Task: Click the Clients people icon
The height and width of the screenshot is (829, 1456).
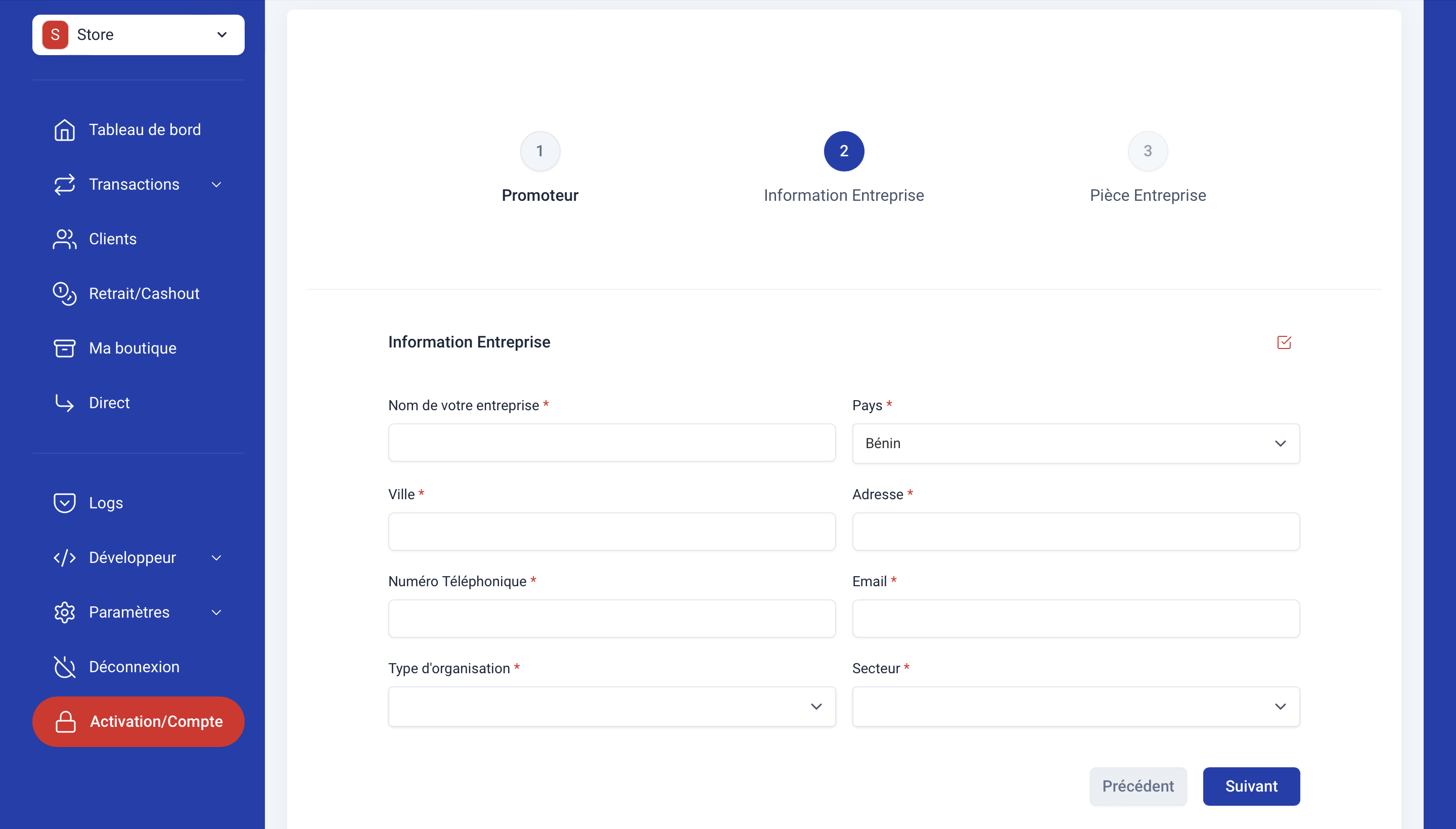Action: pos(64,239)
